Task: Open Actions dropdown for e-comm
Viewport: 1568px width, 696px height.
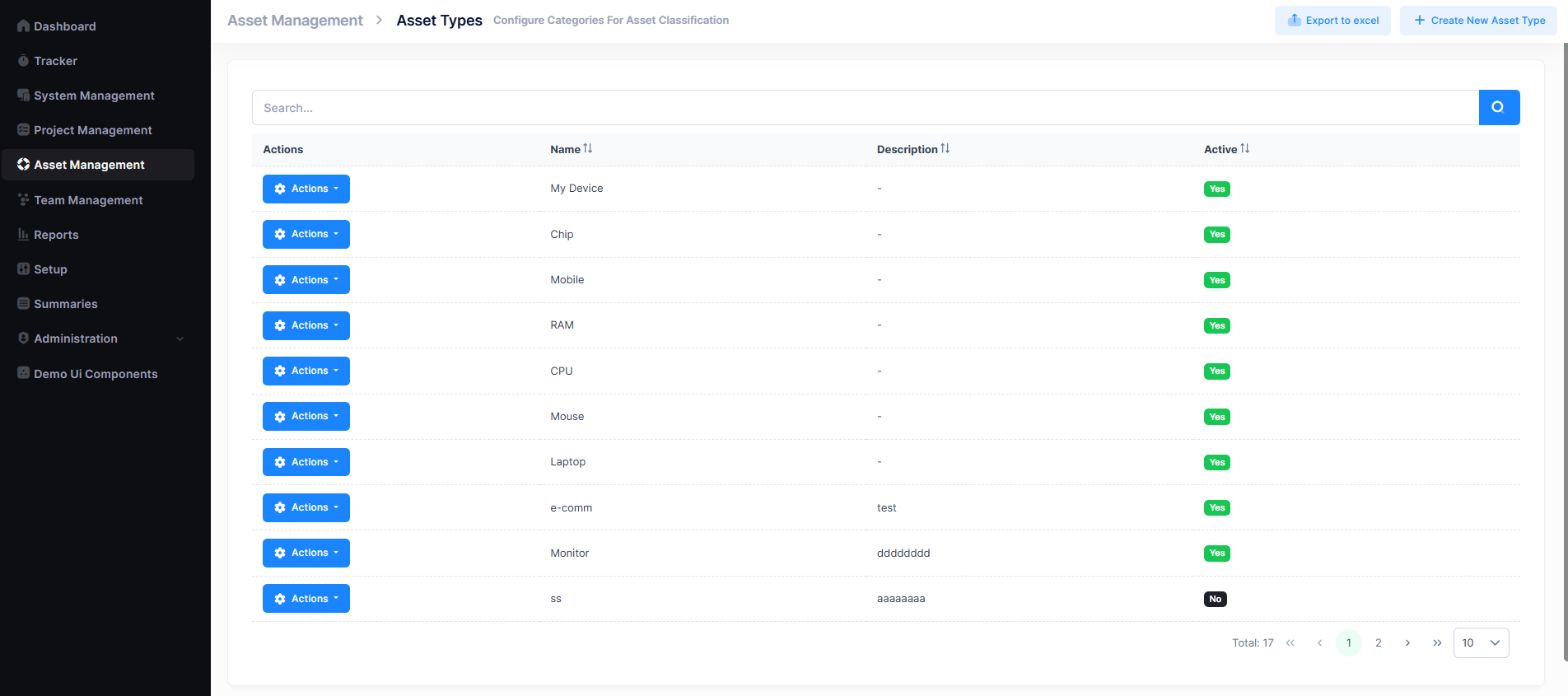Action: (306, 507)
